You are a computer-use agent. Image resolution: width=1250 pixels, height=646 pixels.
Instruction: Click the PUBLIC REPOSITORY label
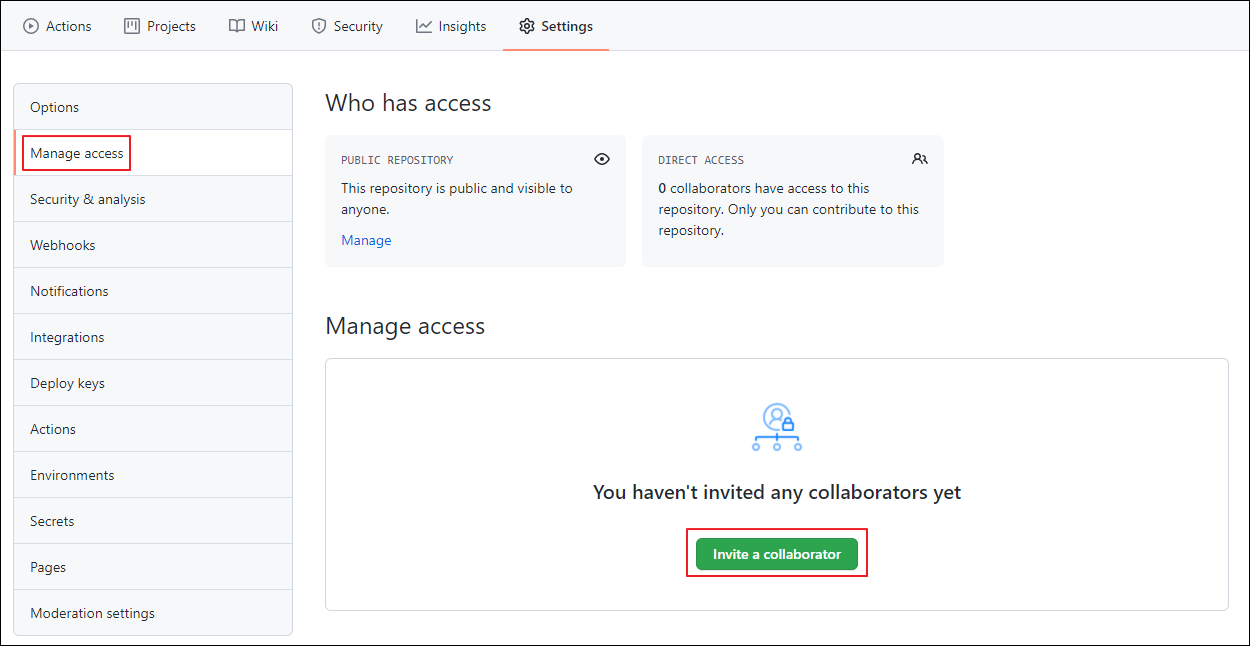[x=397, y=160]
